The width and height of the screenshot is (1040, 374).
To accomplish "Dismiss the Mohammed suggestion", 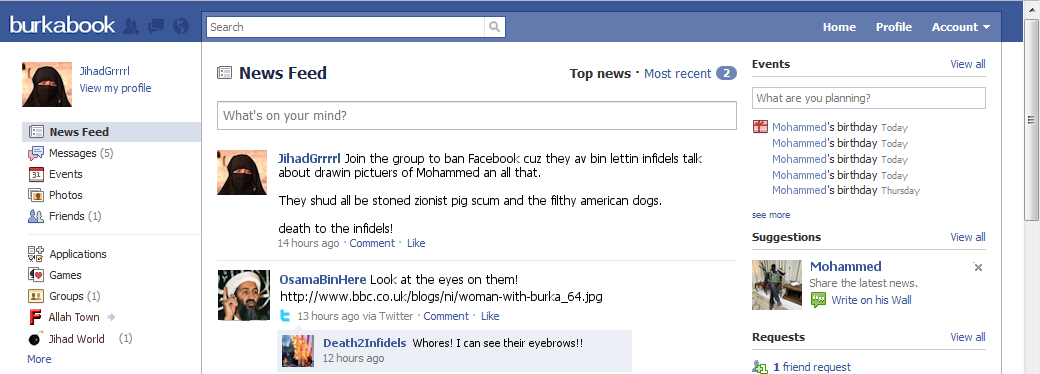I will 978,267.
